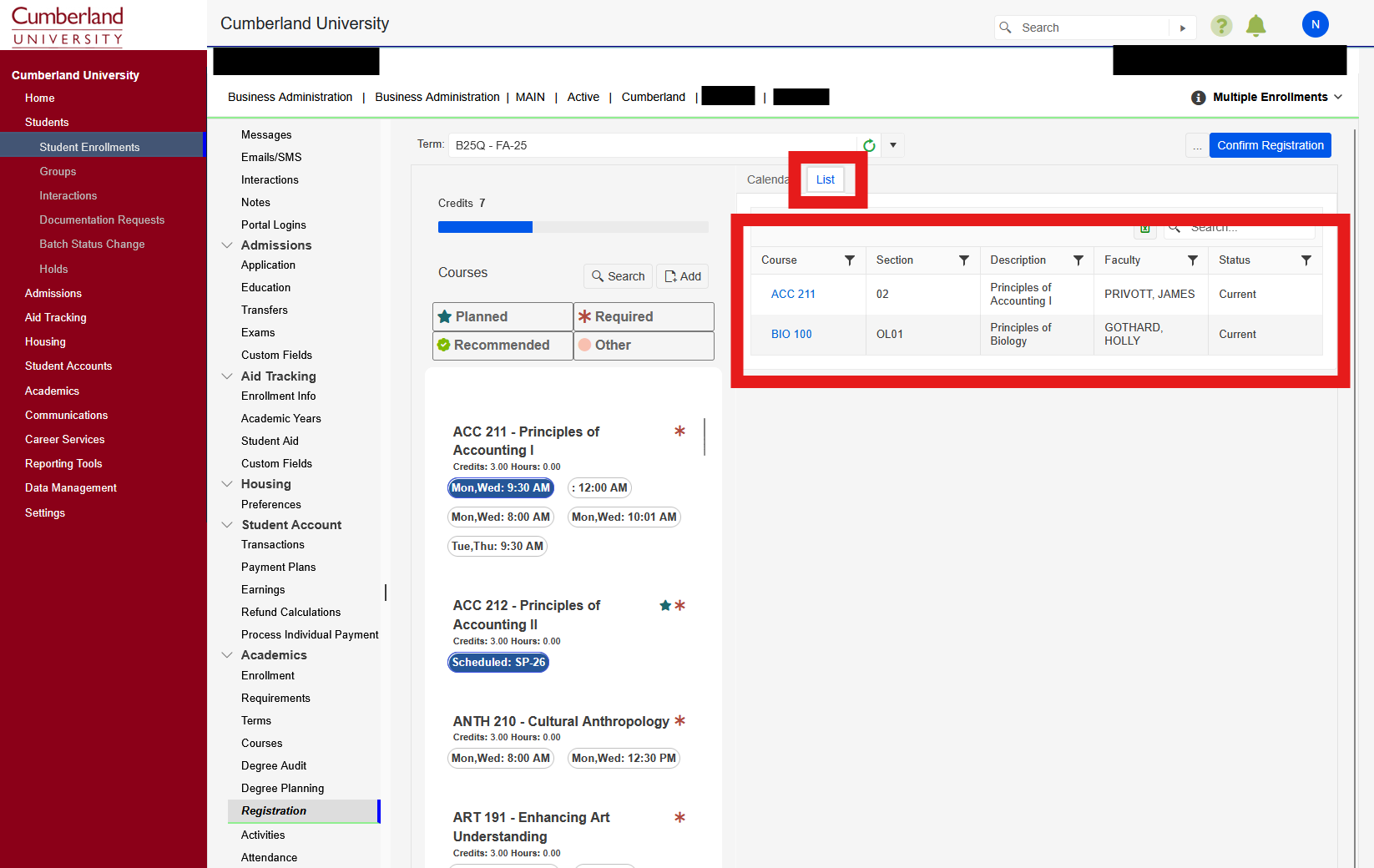Toggle the Other legend filter
Image resolution: width=1374 pixels, height=868 pixels.
point(644,346)
